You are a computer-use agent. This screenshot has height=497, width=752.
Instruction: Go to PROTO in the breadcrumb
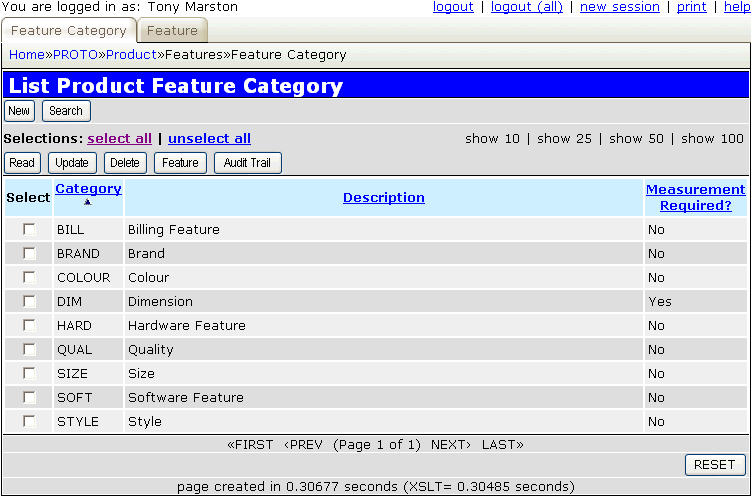(x=75, y=54)
